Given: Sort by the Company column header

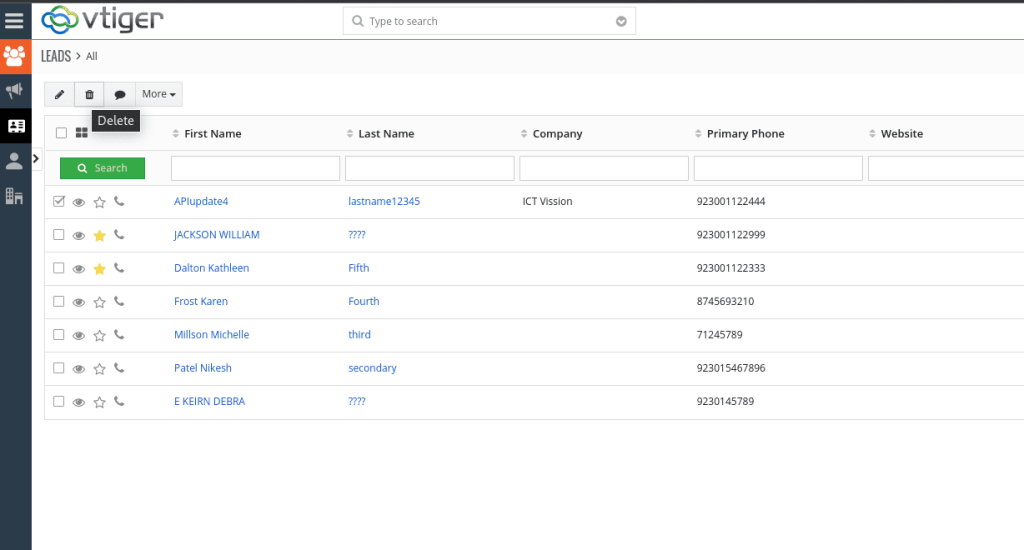Looking at the screenshot, I should [x=557, y=134].
